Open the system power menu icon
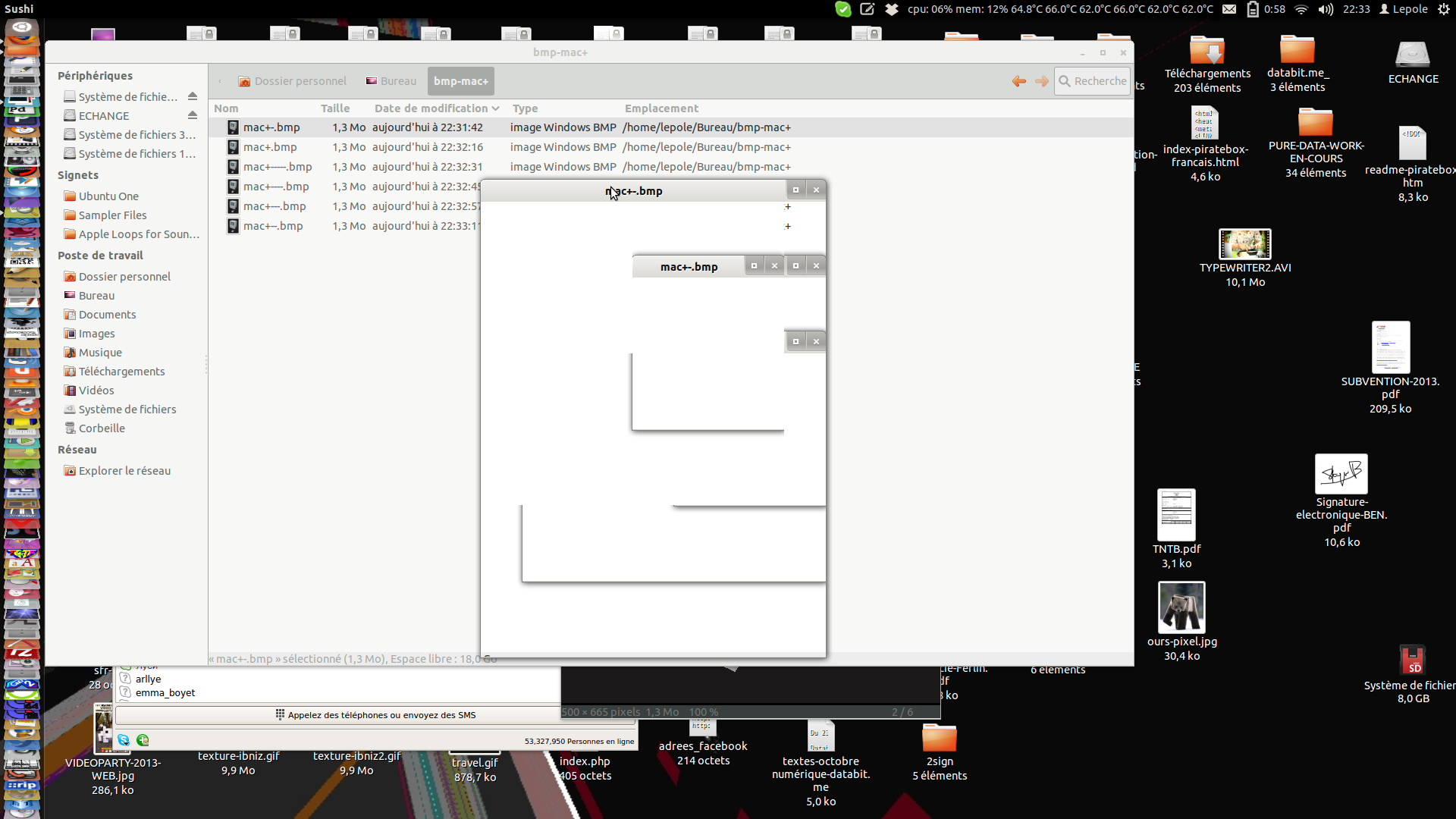1456x819 pixels. (x=1444, y=9)
